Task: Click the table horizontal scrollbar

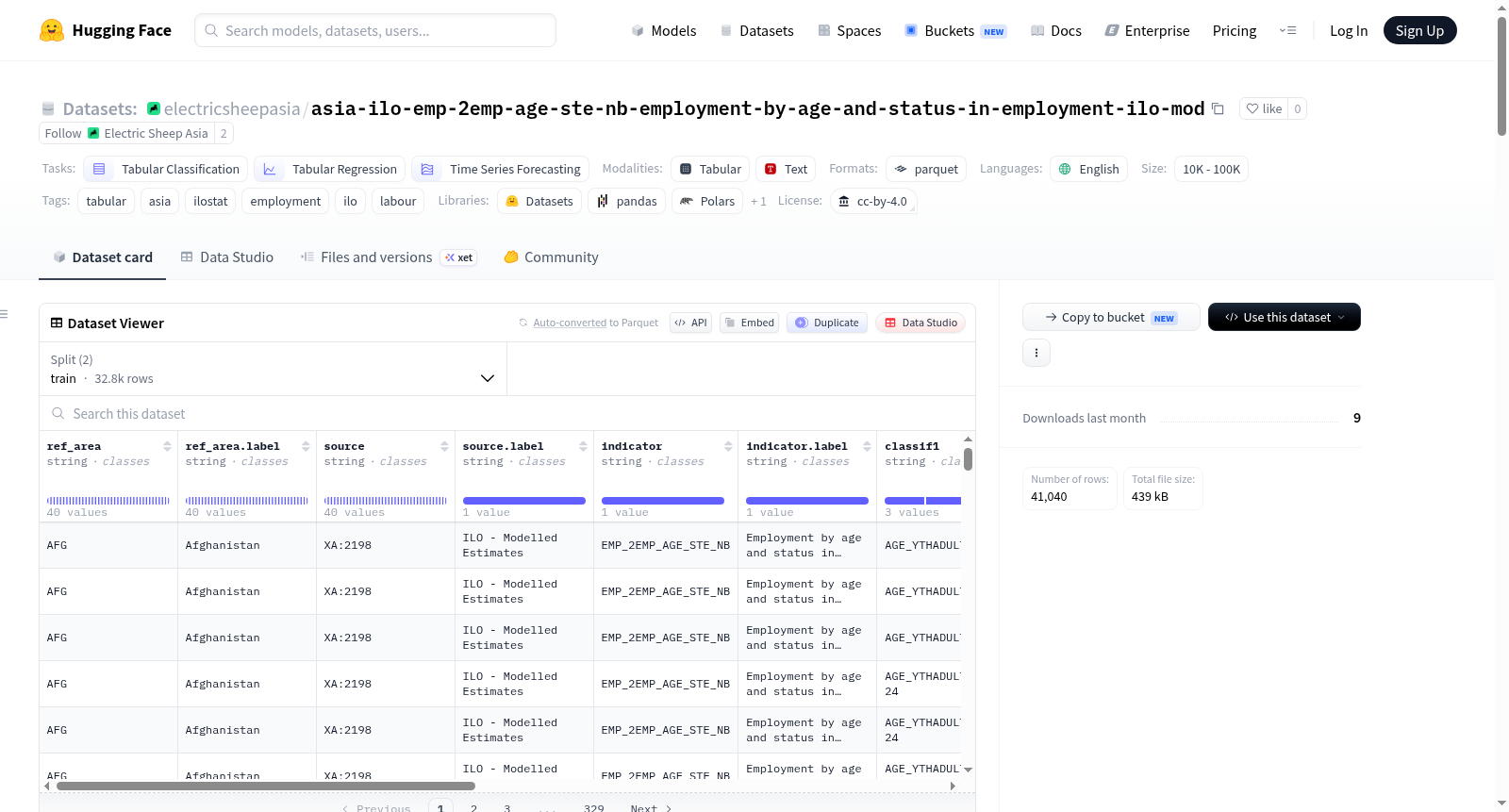Action: point(266,786)
